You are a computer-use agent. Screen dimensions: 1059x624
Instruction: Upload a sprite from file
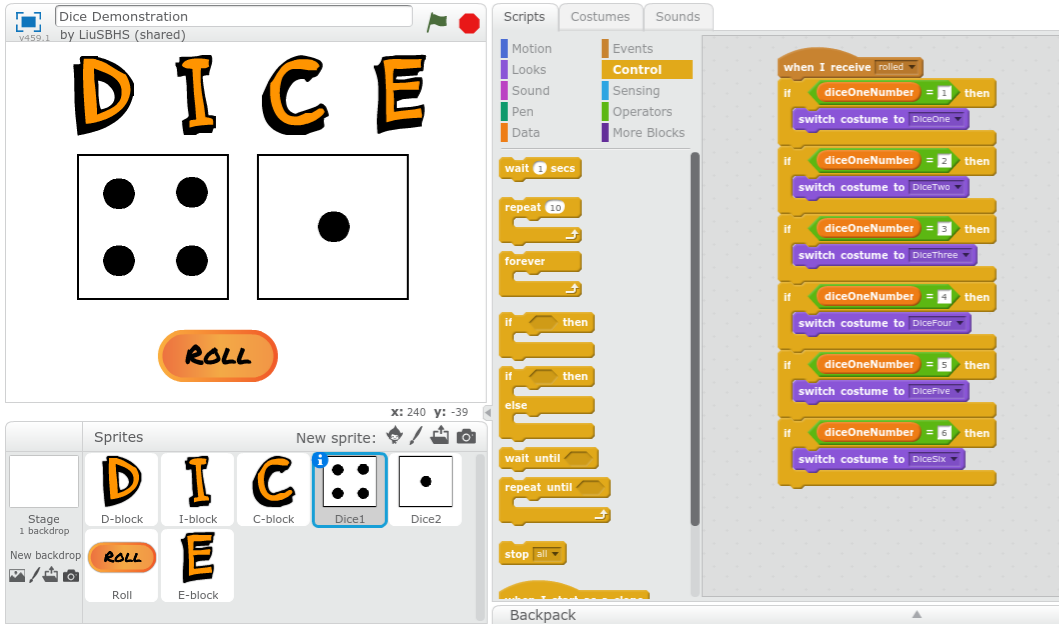point(440,436)
